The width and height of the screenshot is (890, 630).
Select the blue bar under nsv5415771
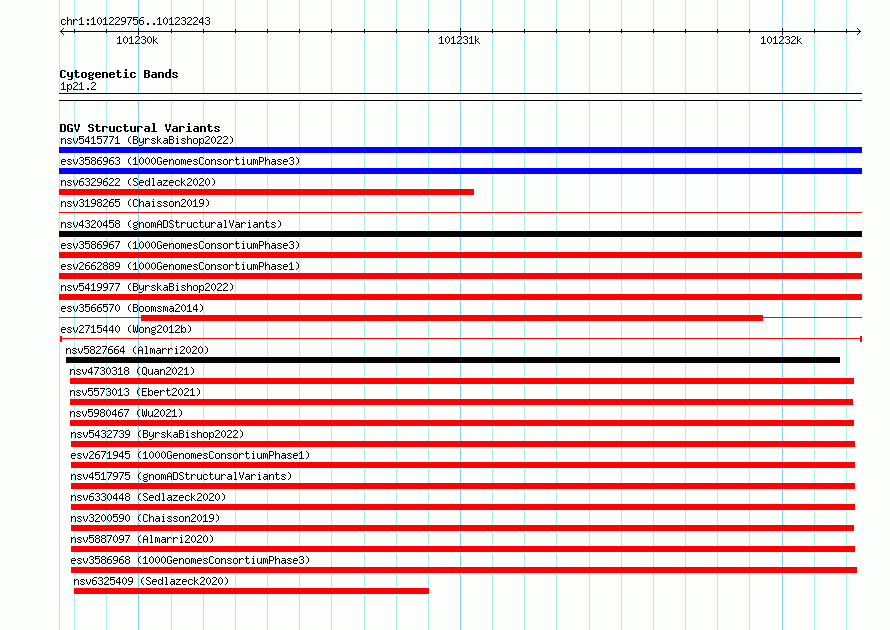(x=460, y=150)
